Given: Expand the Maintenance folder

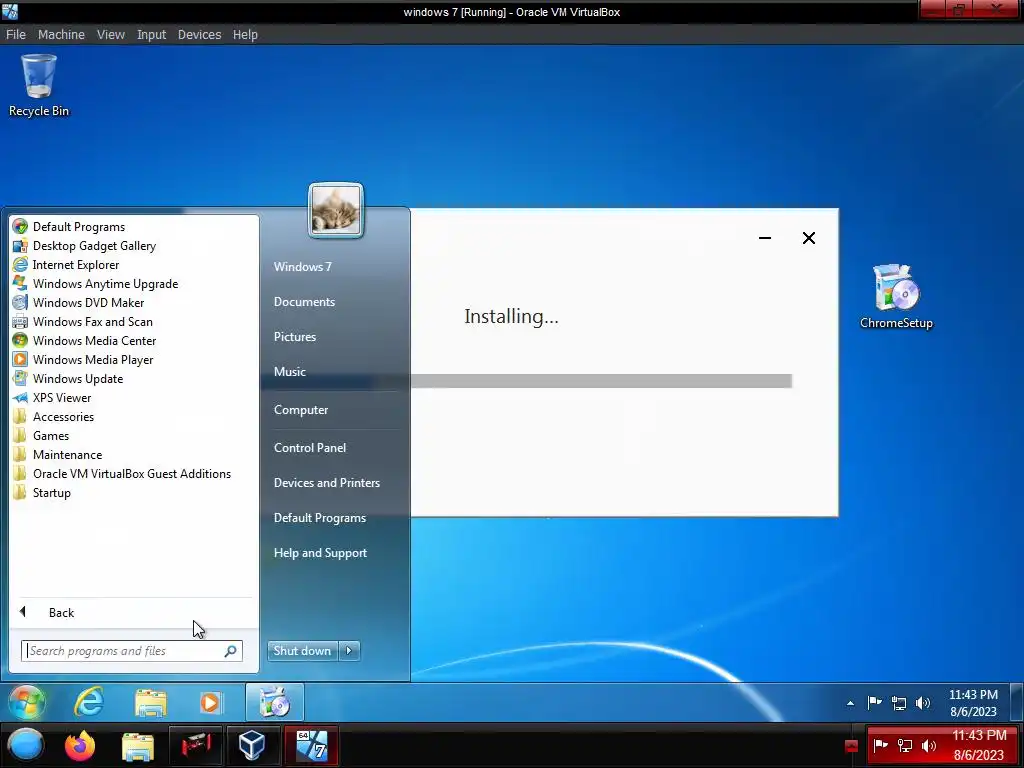Looking at the screenshot, I should tap(67, 454).
